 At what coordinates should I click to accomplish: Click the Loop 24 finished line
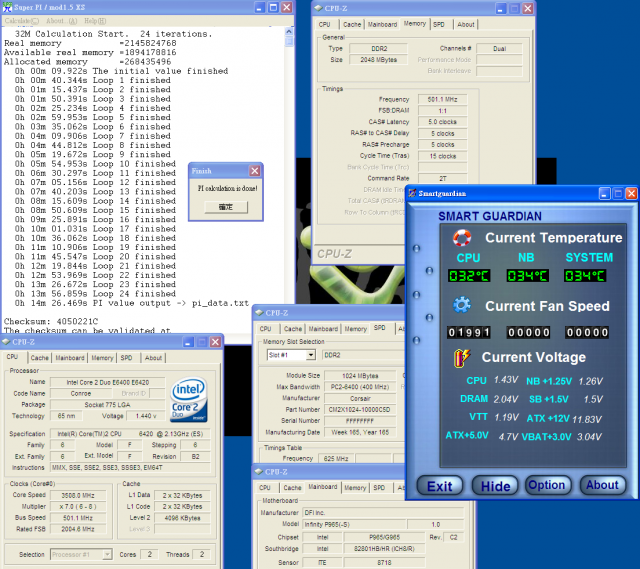click(96, 293)
